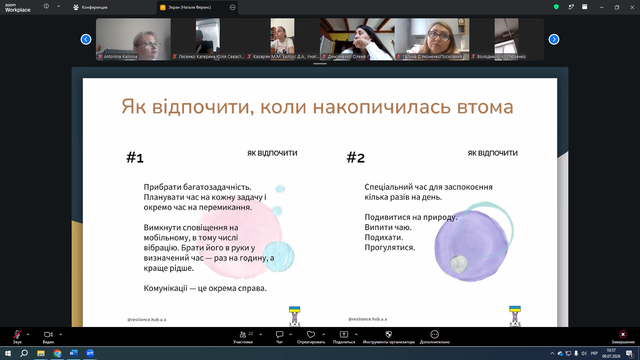Click the icon right of the green shield
The height and width of the screenshot is (360, 640).
pyautogui.click(x=571, y=7)
